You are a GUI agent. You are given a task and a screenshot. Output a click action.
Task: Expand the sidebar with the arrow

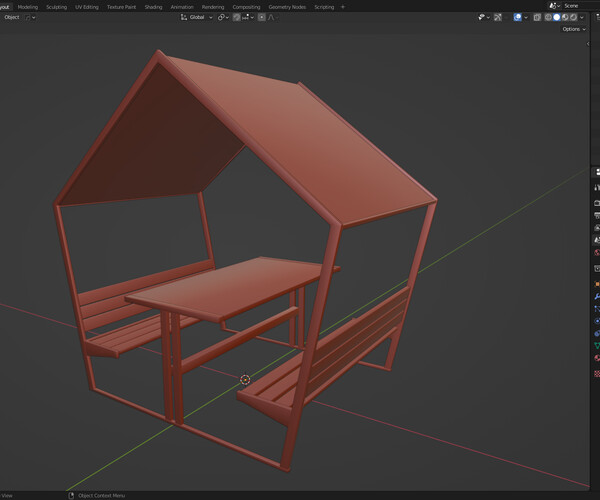pos(588,44)
